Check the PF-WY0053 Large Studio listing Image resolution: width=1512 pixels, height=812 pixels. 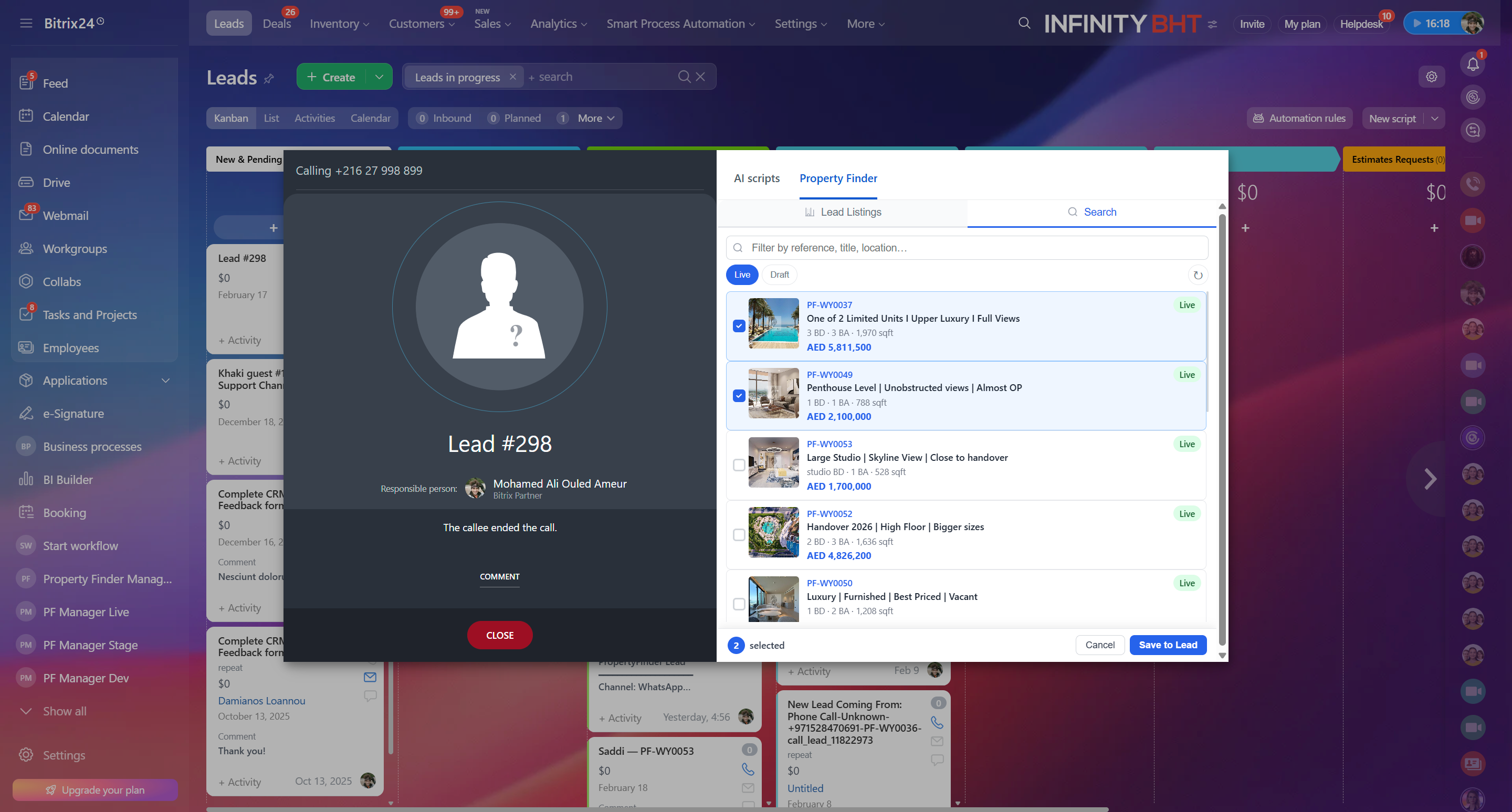coord(739,465)
